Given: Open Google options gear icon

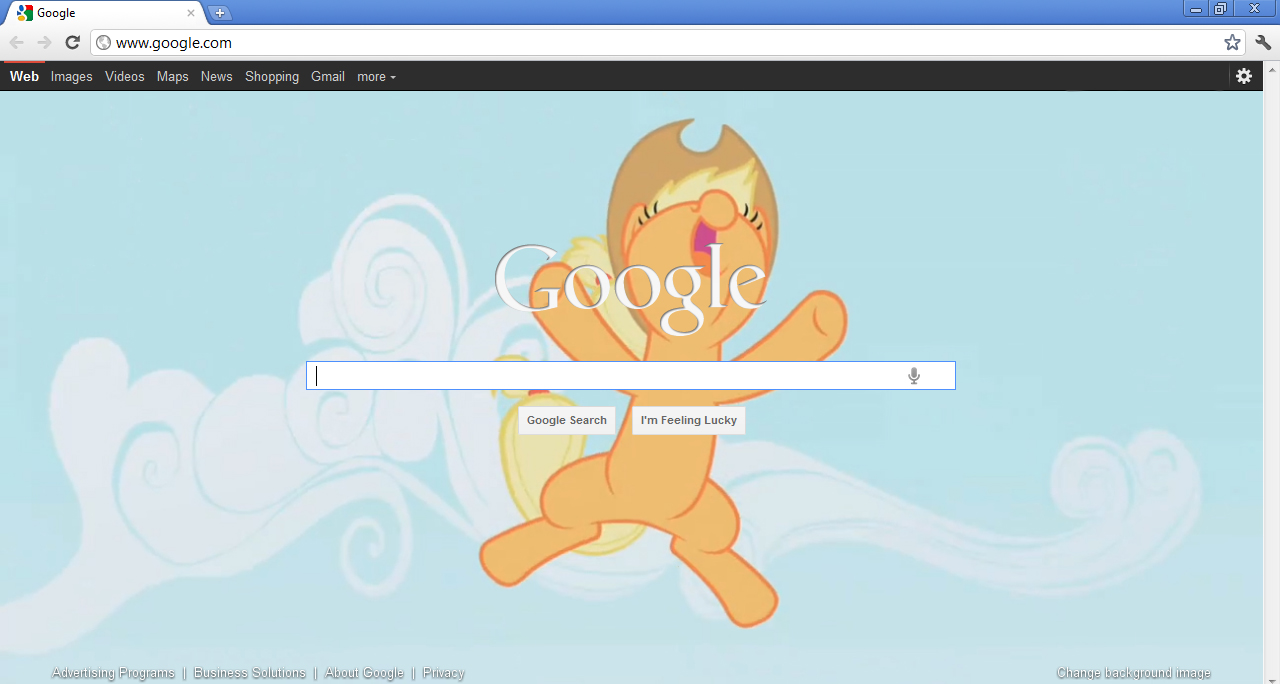Looking at the screenshot, I should pos(1244,76).
